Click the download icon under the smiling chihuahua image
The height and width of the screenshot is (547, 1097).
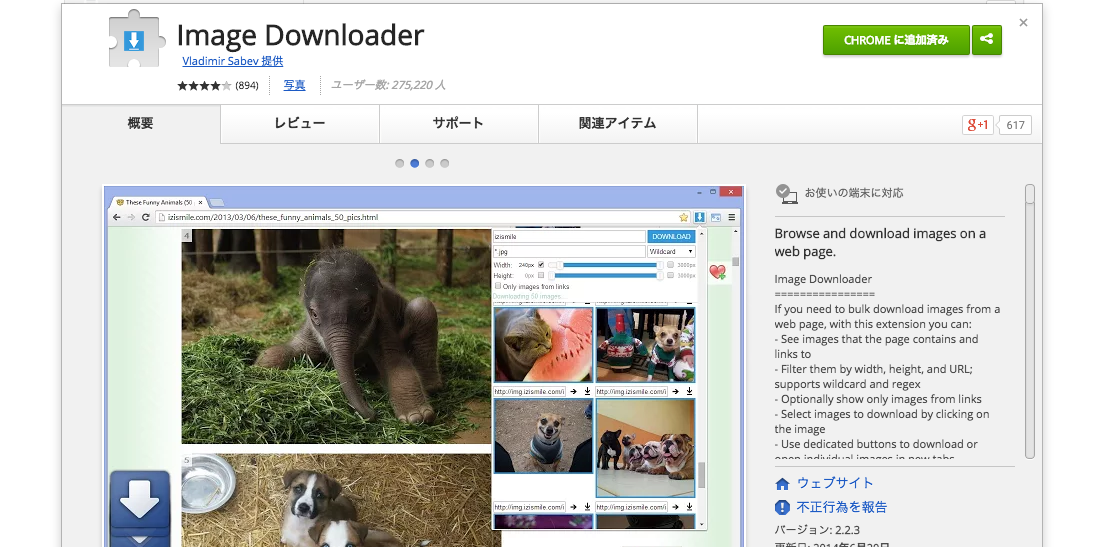click(588, 506)
